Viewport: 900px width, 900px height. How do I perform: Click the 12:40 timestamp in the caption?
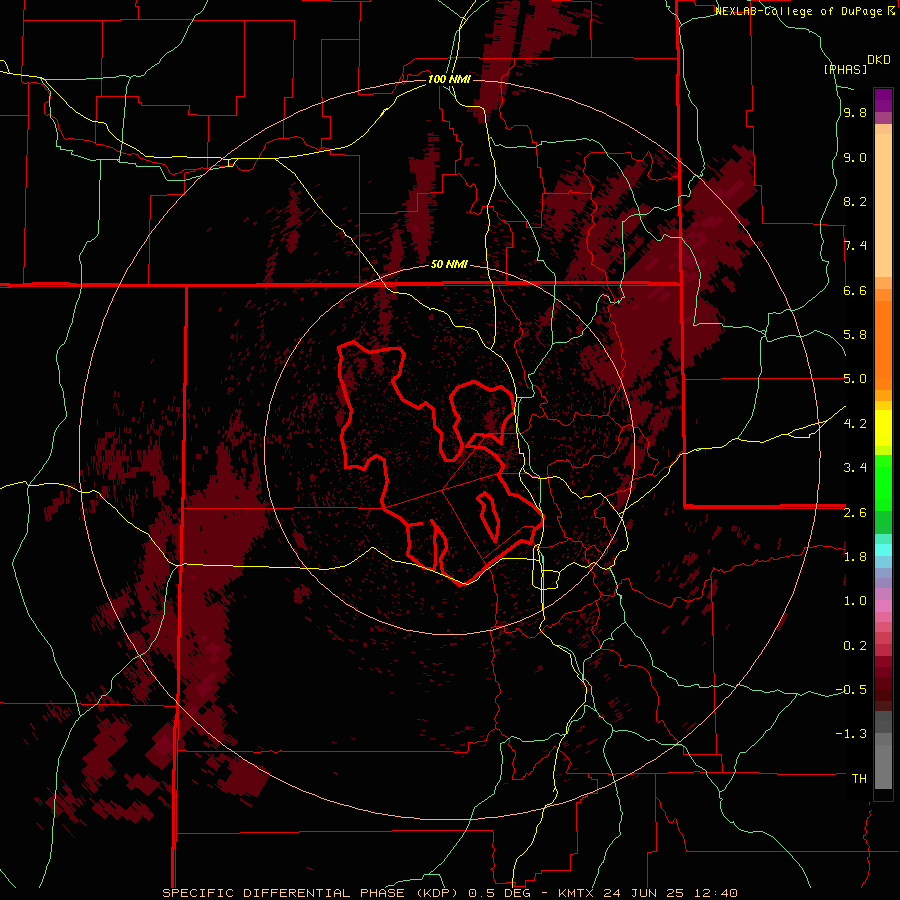coord(715,893)
